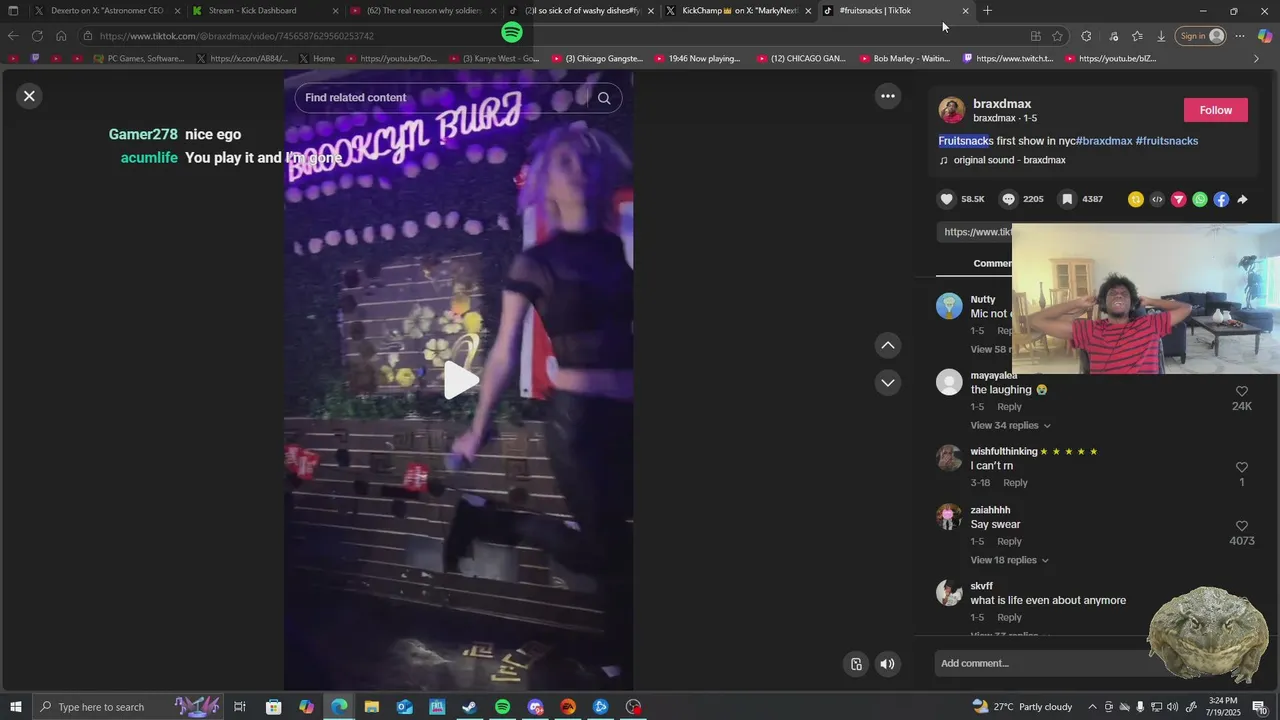Click the search magnifier in Find related content
This screenshot has width=1280, height=720.
click(604, 98)
